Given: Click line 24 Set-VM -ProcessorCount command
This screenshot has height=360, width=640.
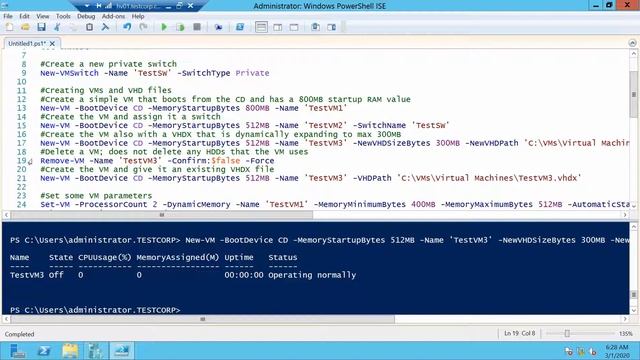Looking at the screenshot, I should (x=335, y=204).
